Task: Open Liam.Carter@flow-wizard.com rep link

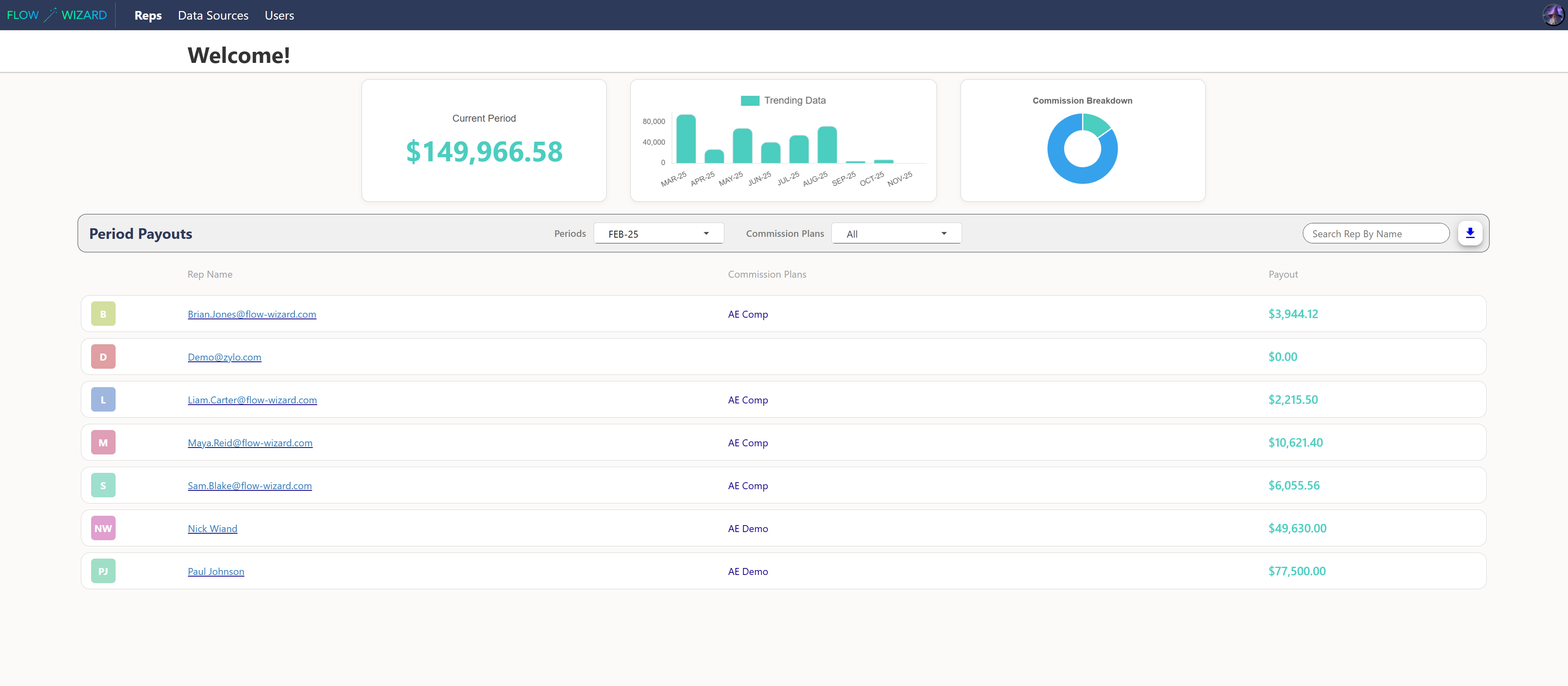Action: tap(252, 400)
